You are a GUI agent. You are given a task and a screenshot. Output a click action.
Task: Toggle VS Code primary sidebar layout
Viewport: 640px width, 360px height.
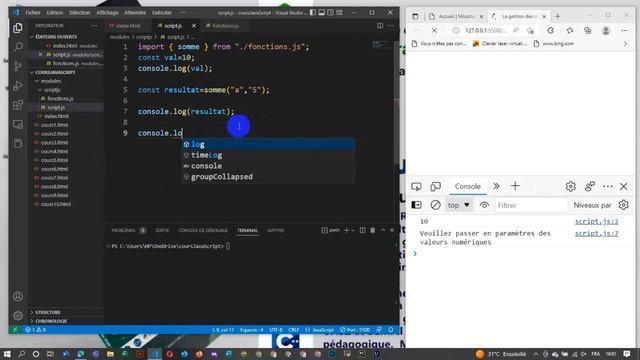[x=313, y=13]
